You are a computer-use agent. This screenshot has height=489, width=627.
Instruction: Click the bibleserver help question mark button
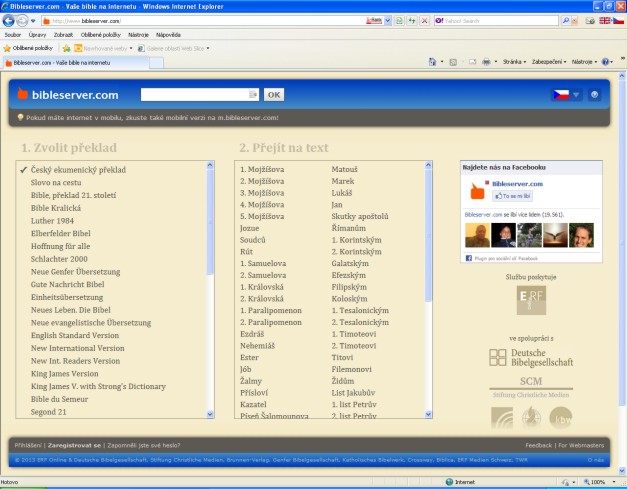(594, 95)
